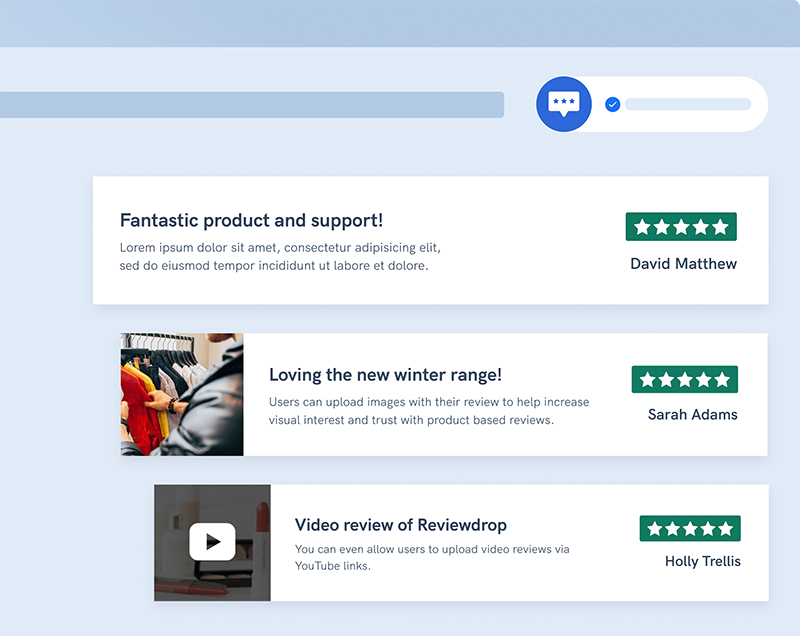This screenshot has width=800, height=636.
Task: Open "Loving the new winter range!" review
Action: (385, 375)
